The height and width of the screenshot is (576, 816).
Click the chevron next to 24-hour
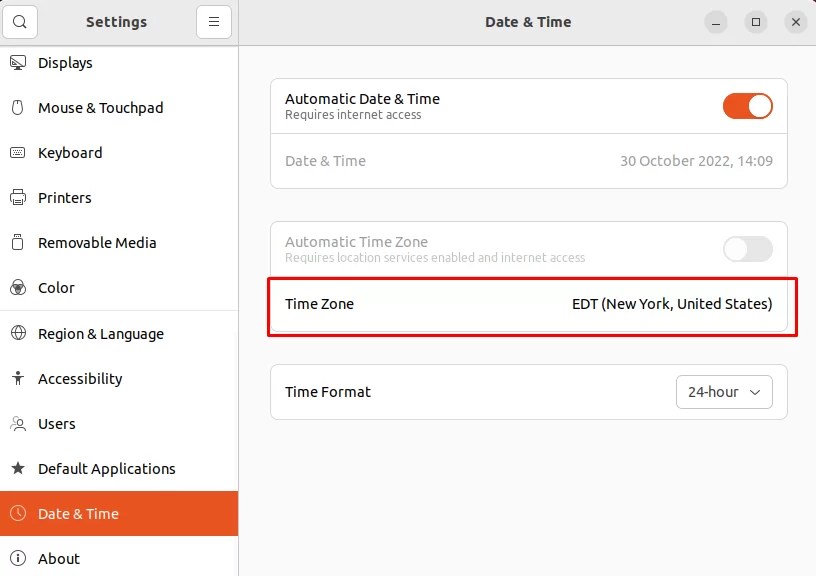point(755,392)
